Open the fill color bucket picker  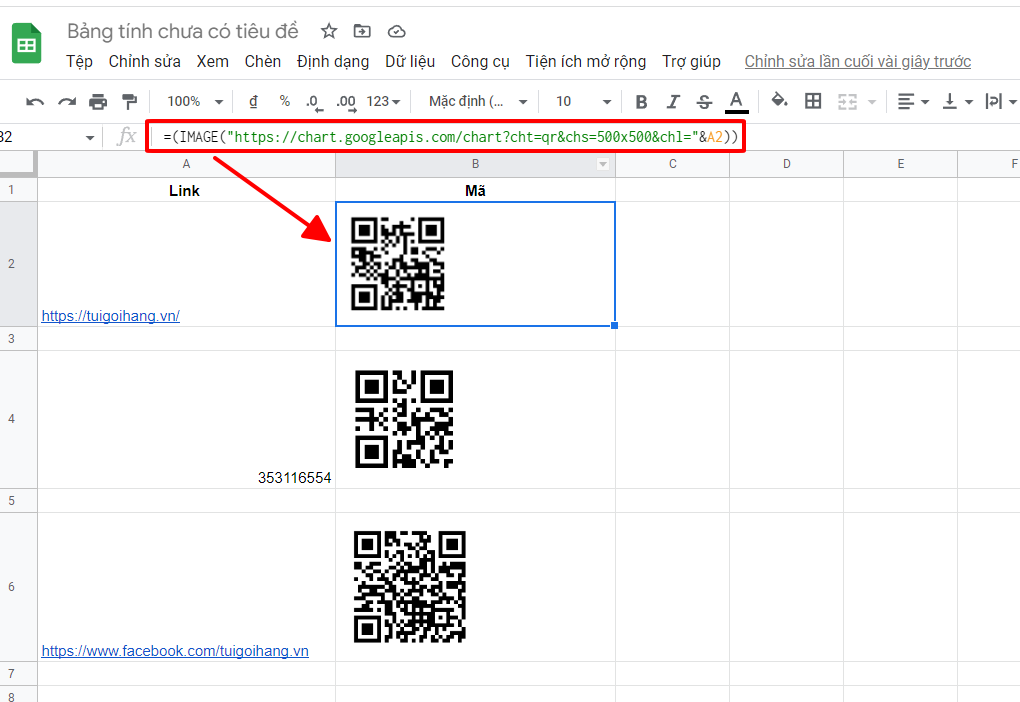(x=780, y=101)
